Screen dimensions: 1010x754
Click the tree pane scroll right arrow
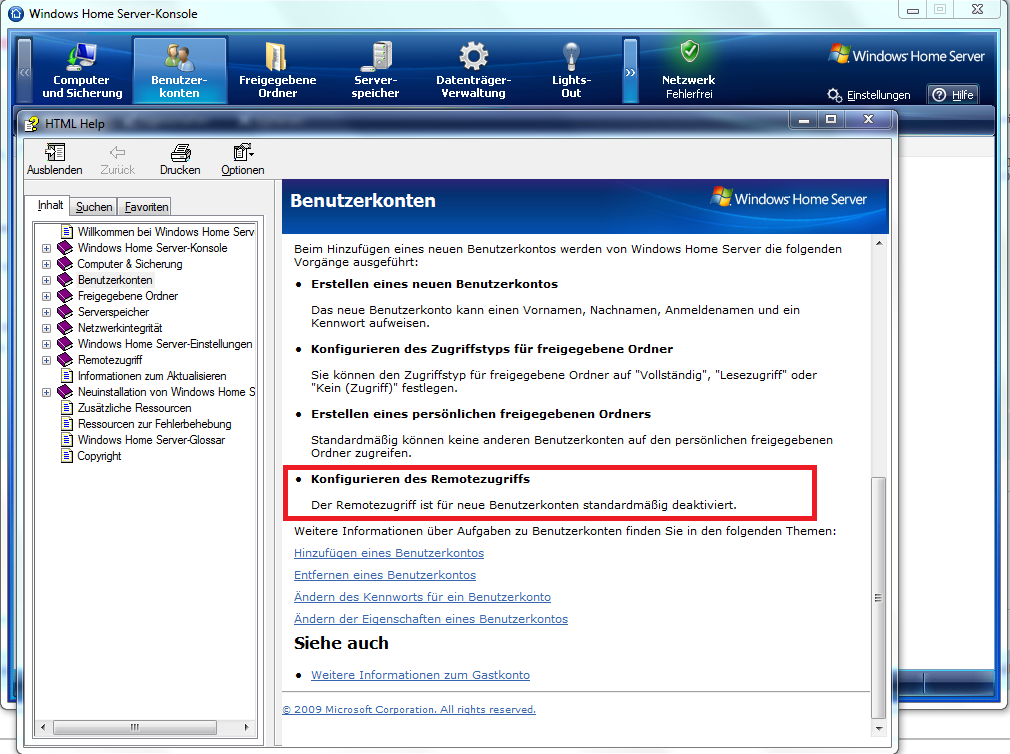coord(246,728)
